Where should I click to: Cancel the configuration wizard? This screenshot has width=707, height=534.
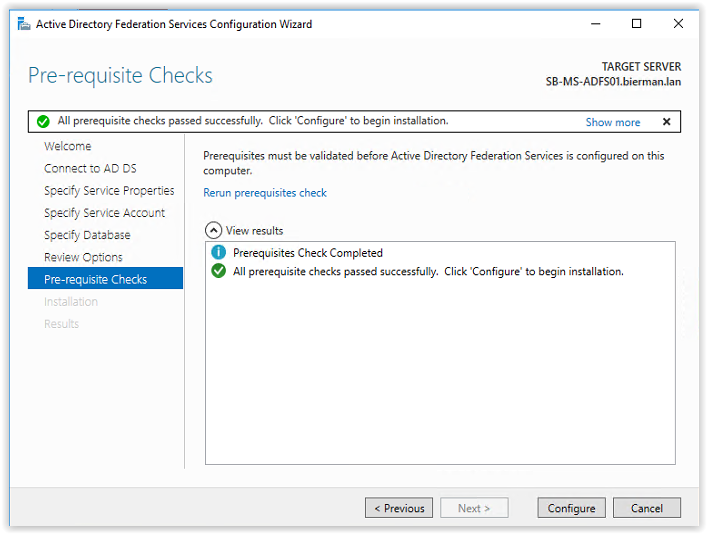647,508
